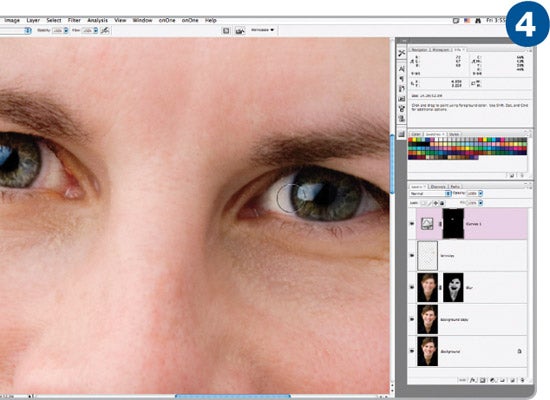Viewport: 550px width, 400px height.
Task: Hide the Background layer
Action: click(x=412, y=351)
